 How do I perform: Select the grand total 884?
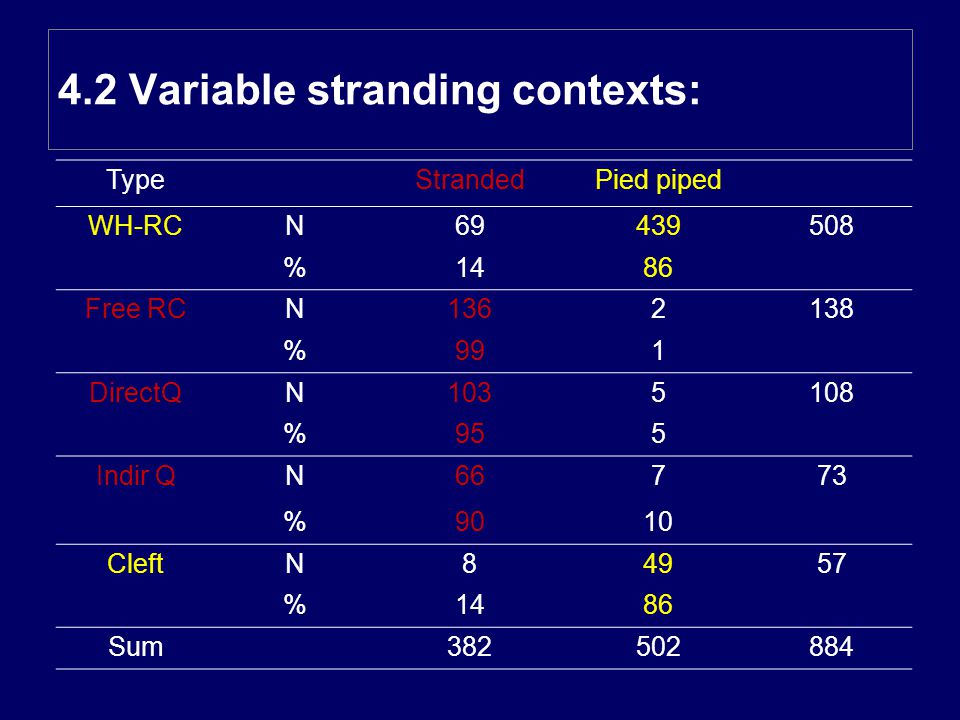[x=831, y=647]
